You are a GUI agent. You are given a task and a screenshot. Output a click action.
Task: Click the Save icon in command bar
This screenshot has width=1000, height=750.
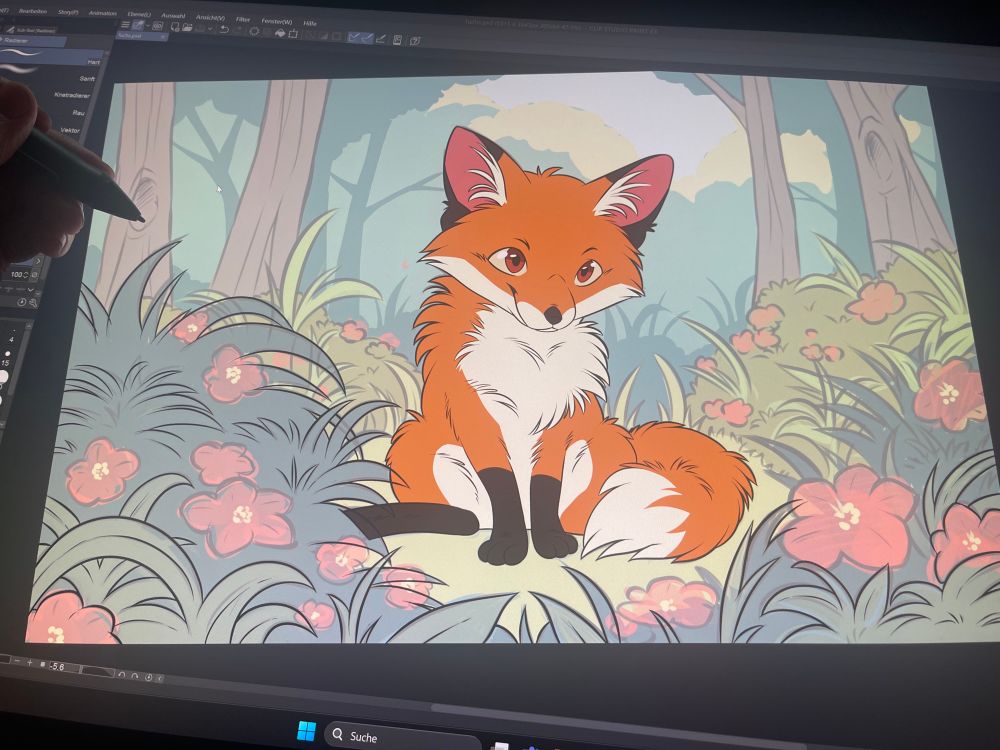[200, 28]
